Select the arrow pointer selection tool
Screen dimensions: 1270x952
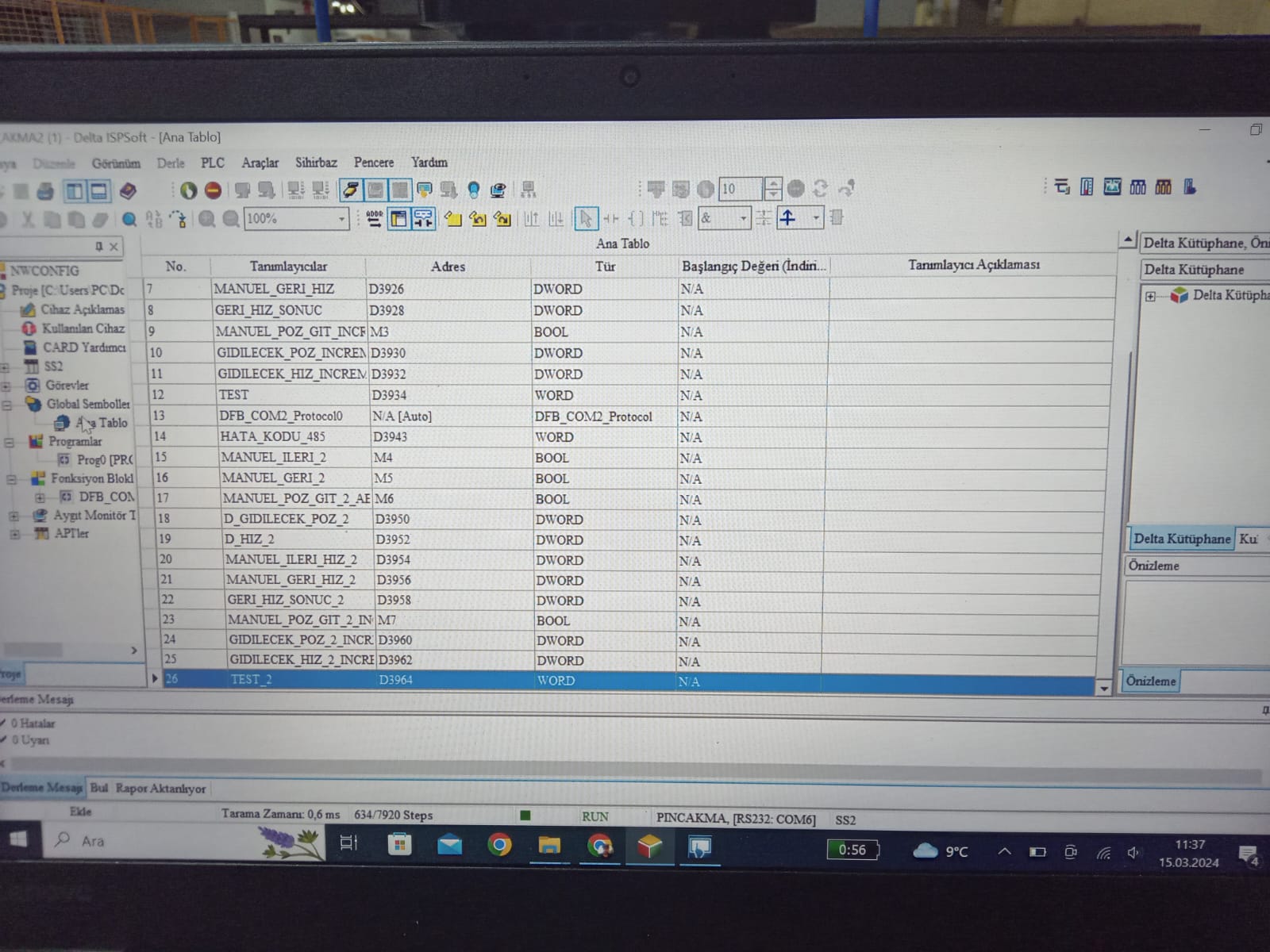[586, 218]
